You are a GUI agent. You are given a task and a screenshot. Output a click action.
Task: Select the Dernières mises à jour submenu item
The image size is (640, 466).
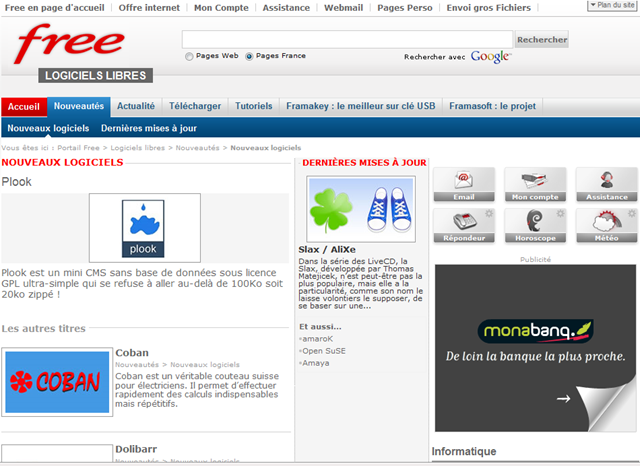point(149,128)
